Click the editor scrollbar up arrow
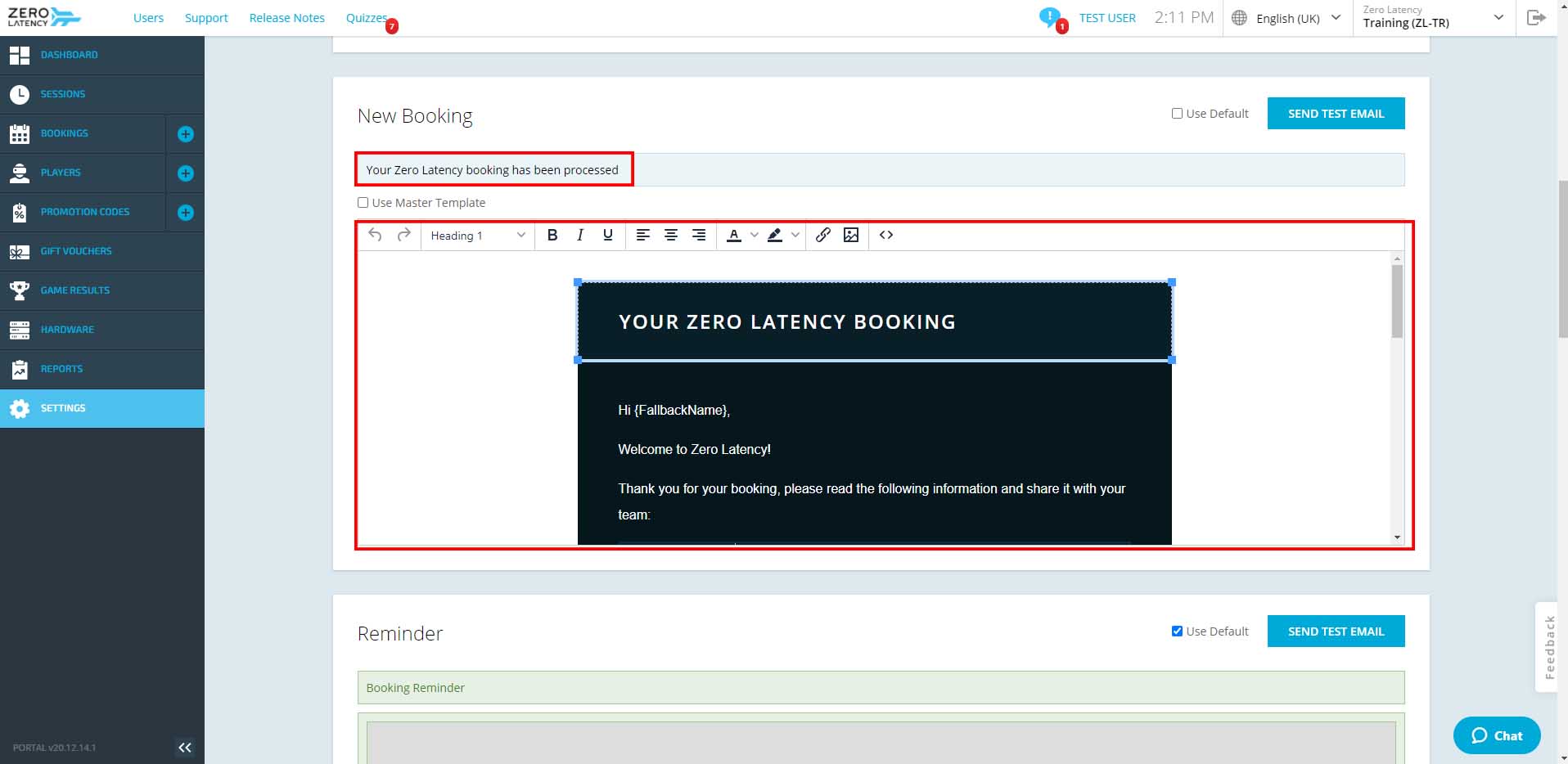 1397,258
